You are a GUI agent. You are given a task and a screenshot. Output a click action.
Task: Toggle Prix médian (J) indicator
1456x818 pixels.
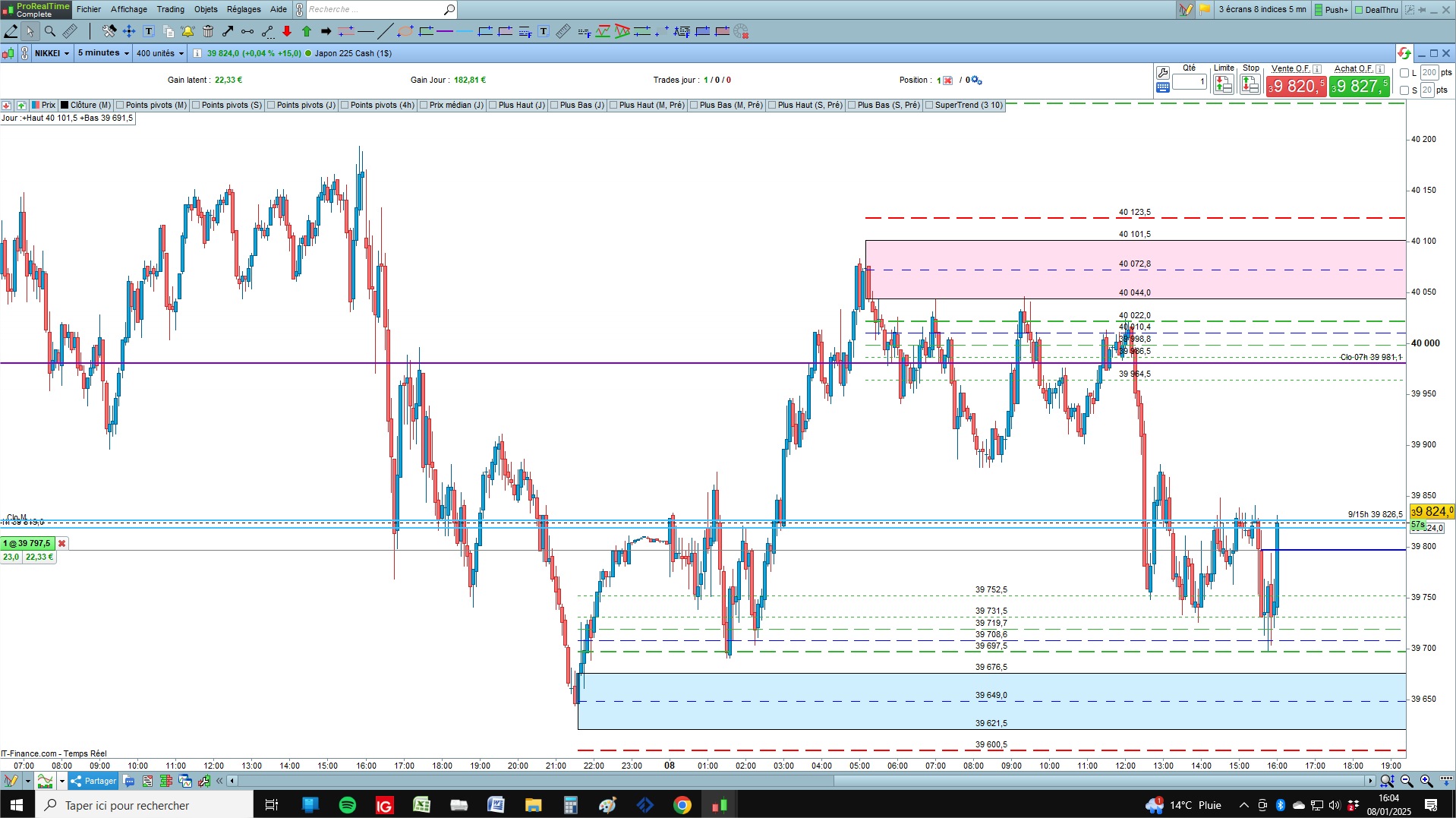452,105
